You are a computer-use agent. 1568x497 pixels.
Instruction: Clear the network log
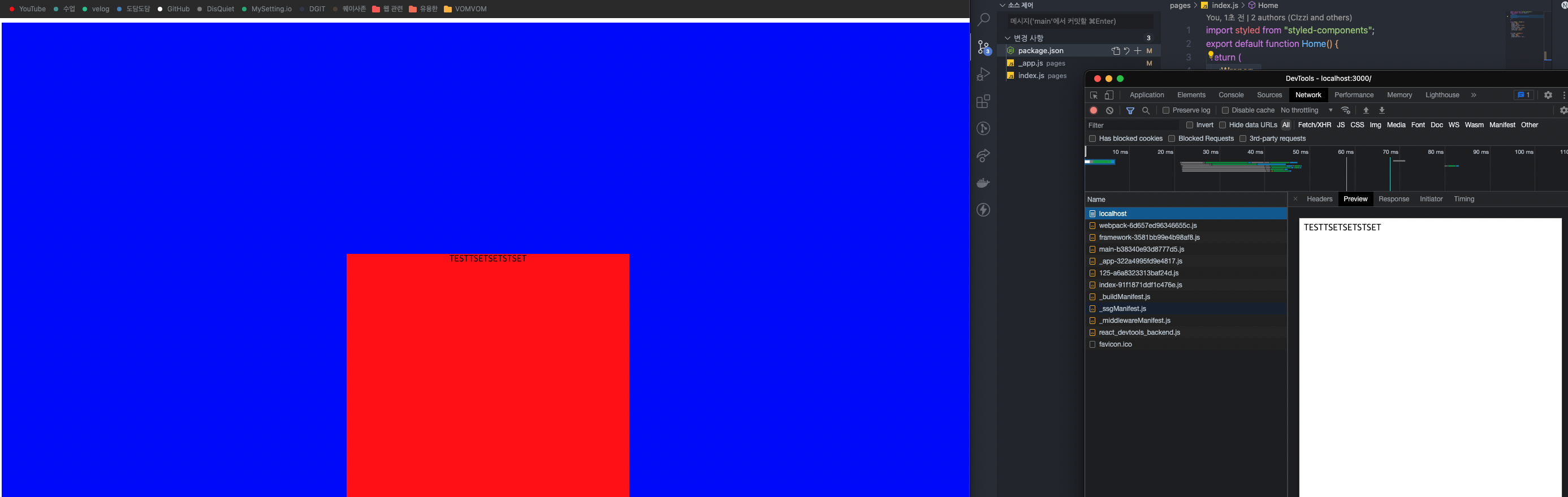click(1109, 111)
